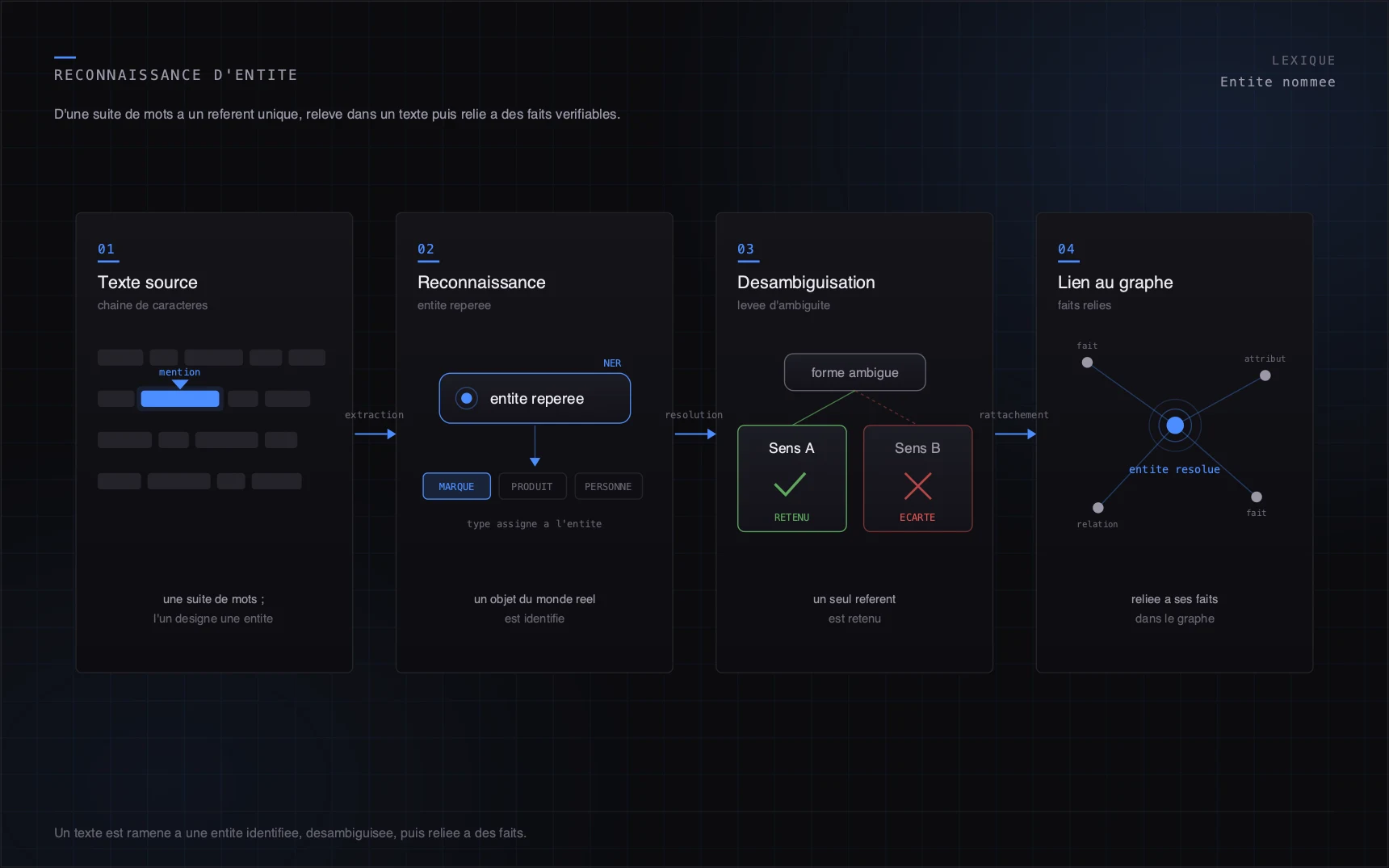Click the attribut node in the graph
1389x868 pixels.
click(x=1265, y=375)
